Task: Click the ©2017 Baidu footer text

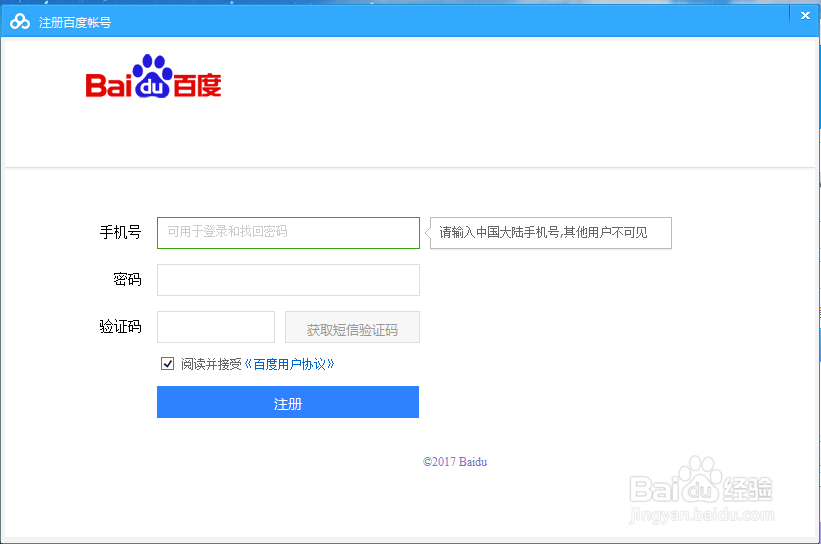Action: click(455, 462)
